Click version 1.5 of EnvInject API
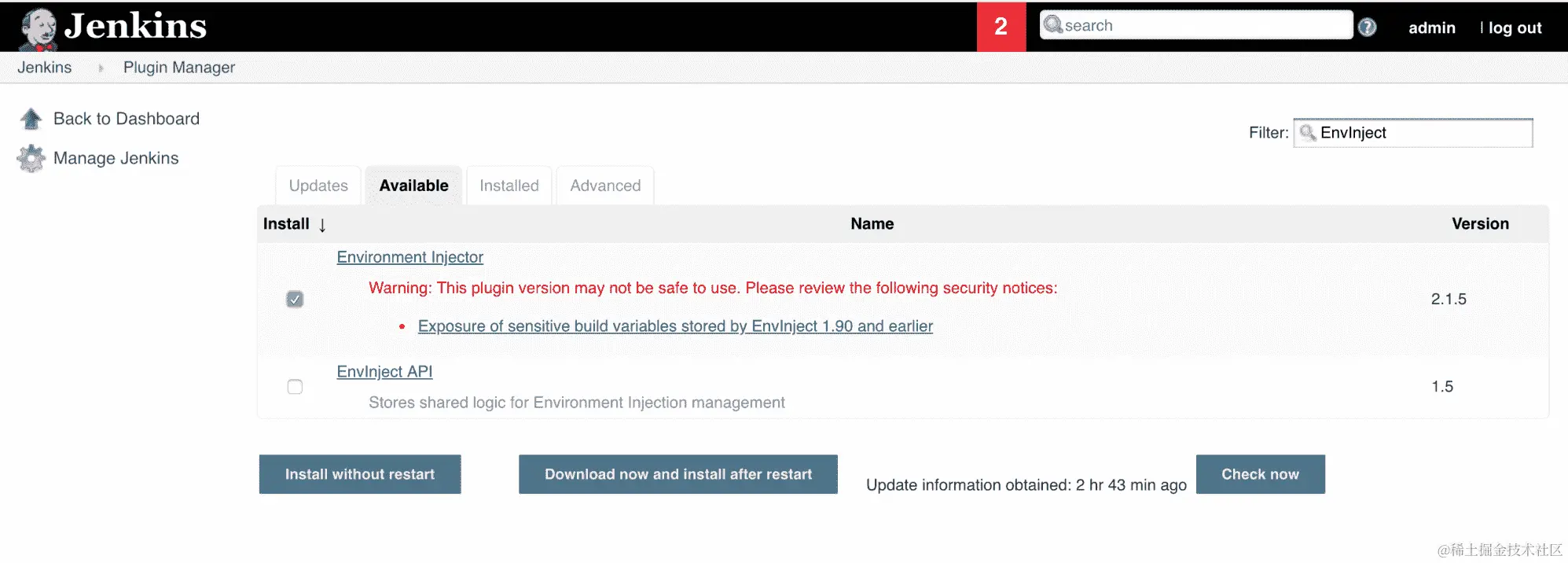Image resolution: width=1568 pixels, height=563 pixels. point(1442,386)
